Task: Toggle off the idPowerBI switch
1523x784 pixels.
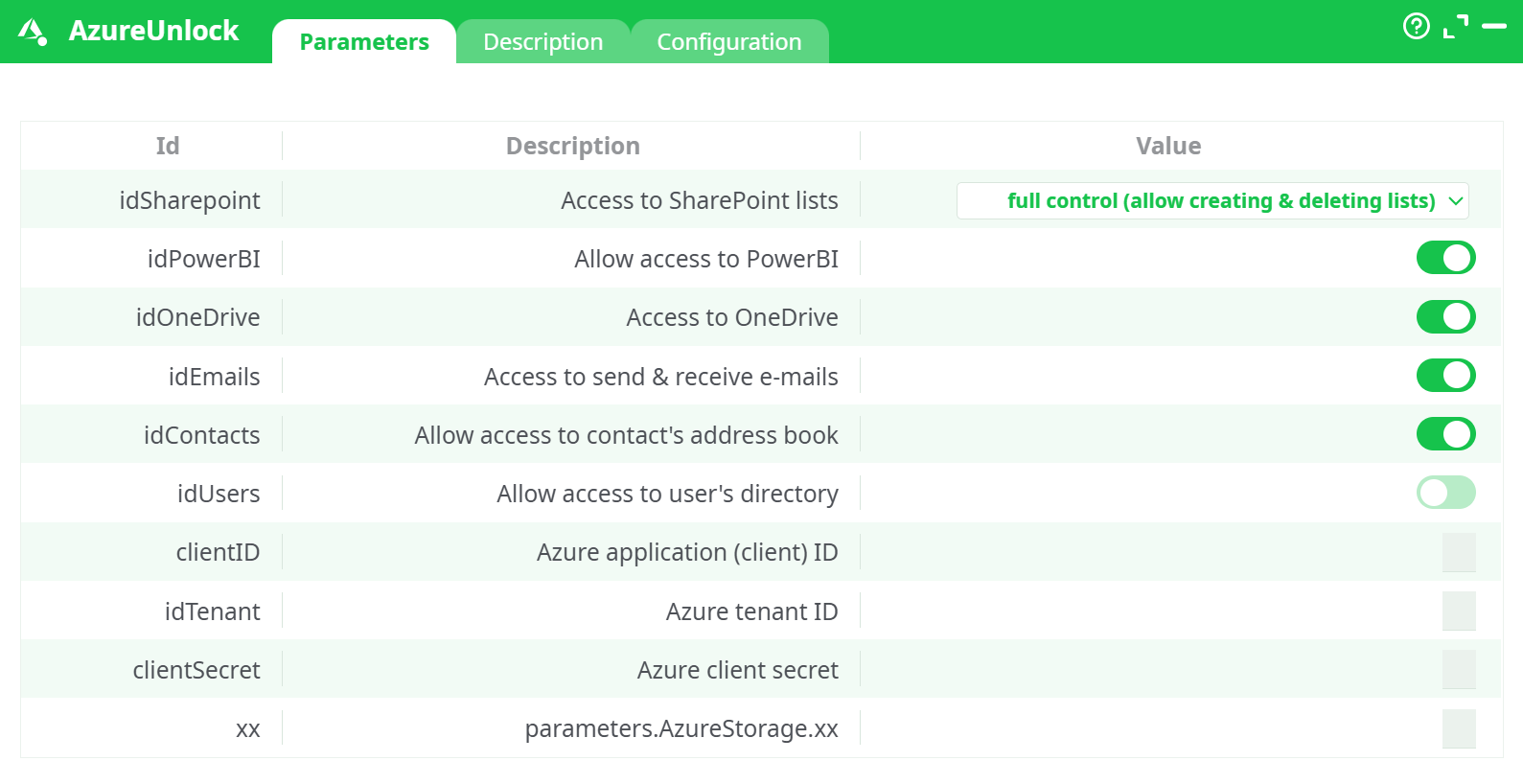Action: click(1445, 258)
